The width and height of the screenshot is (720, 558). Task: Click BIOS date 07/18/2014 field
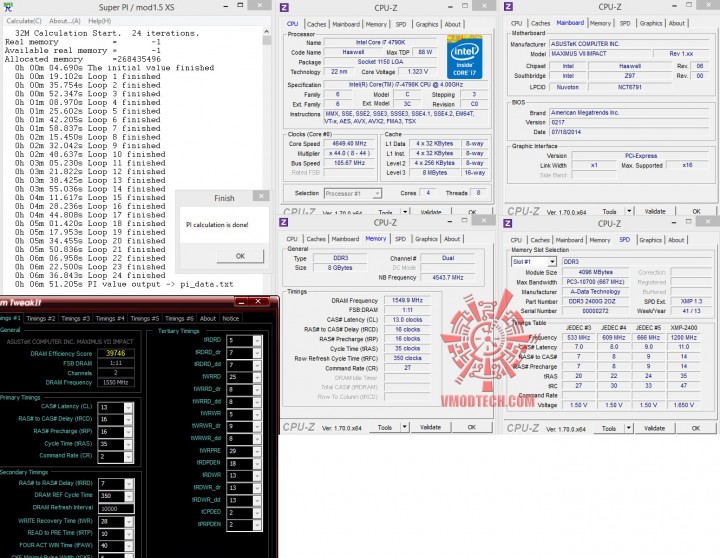coord(629,132)
